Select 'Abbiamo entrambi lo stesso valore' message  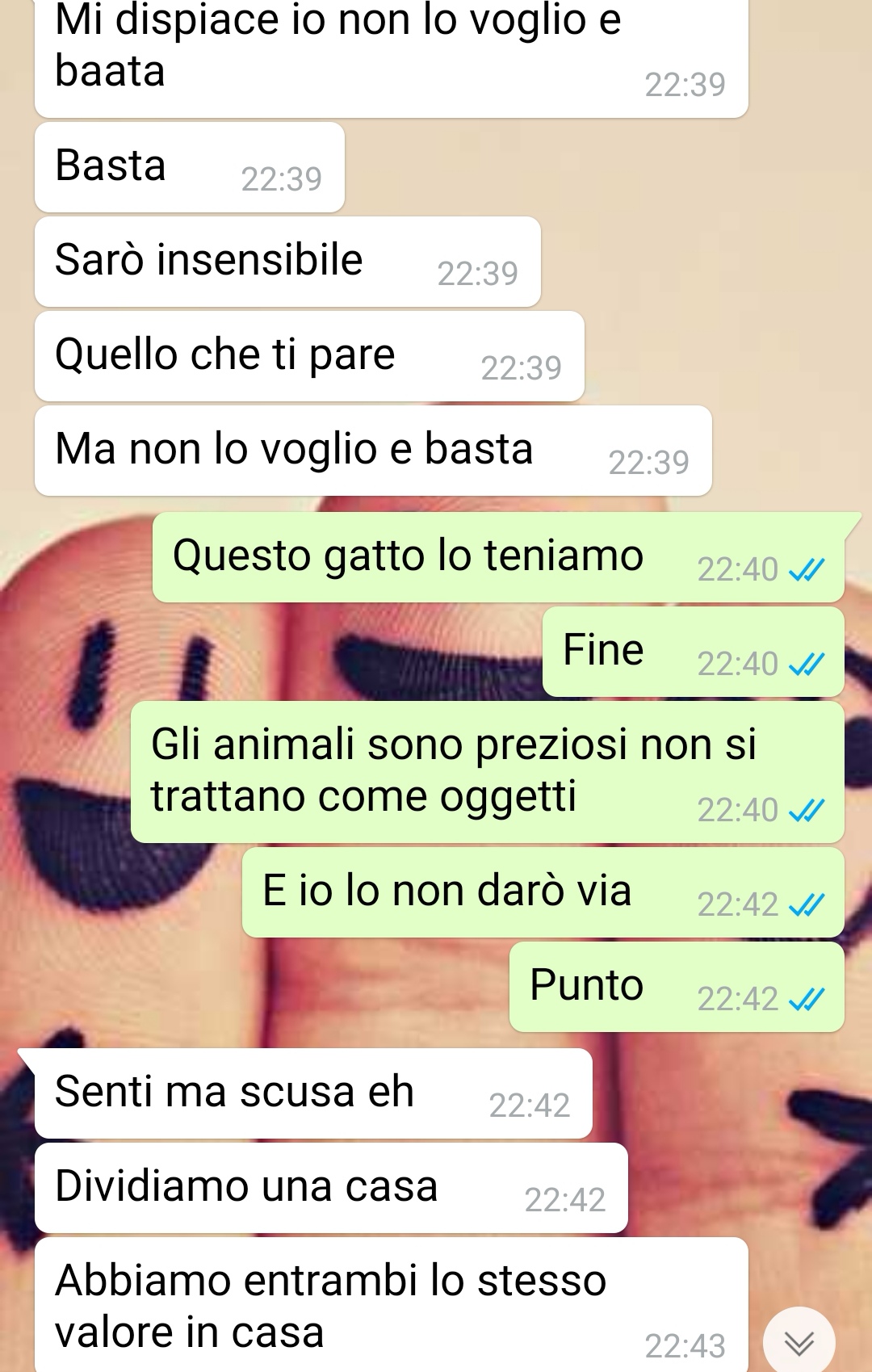tap(392, 1304)
